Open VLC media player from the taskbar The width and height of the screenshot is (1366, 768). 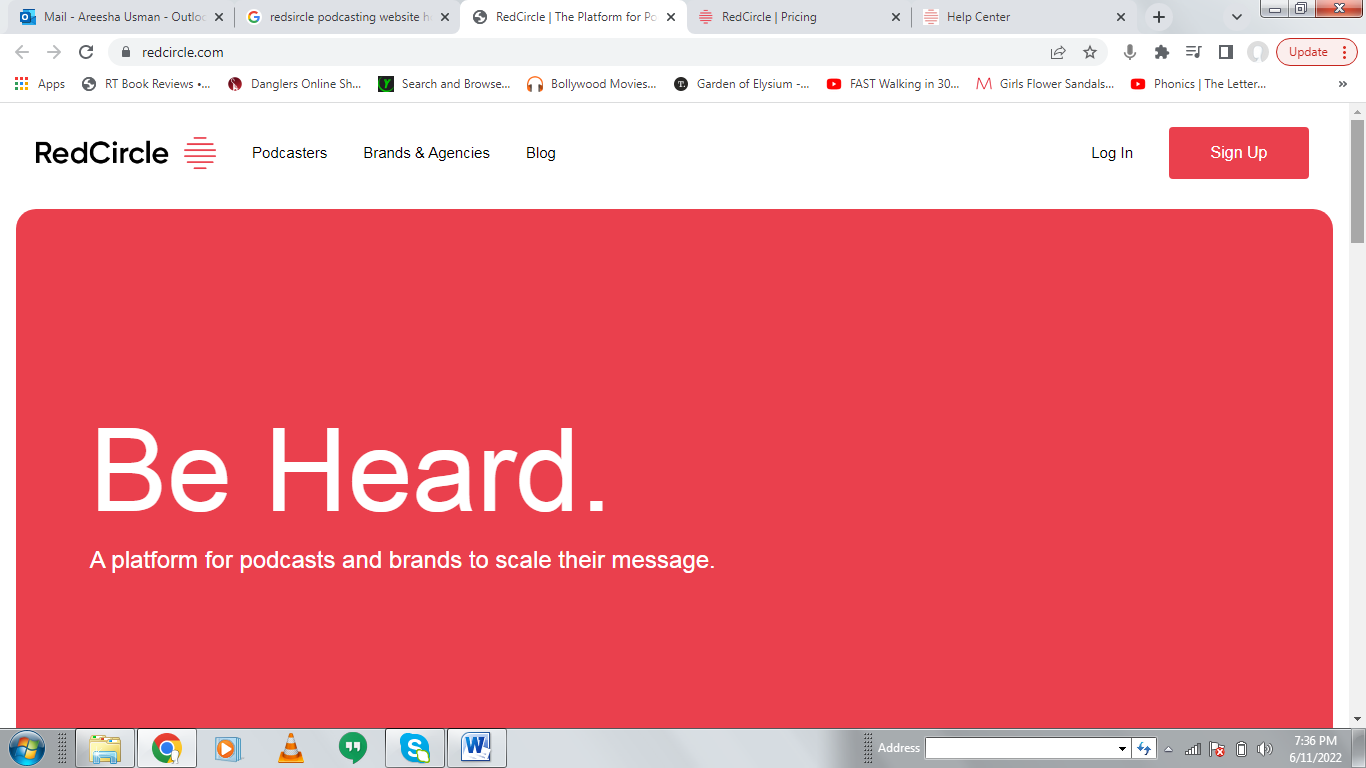click(290, 748)
